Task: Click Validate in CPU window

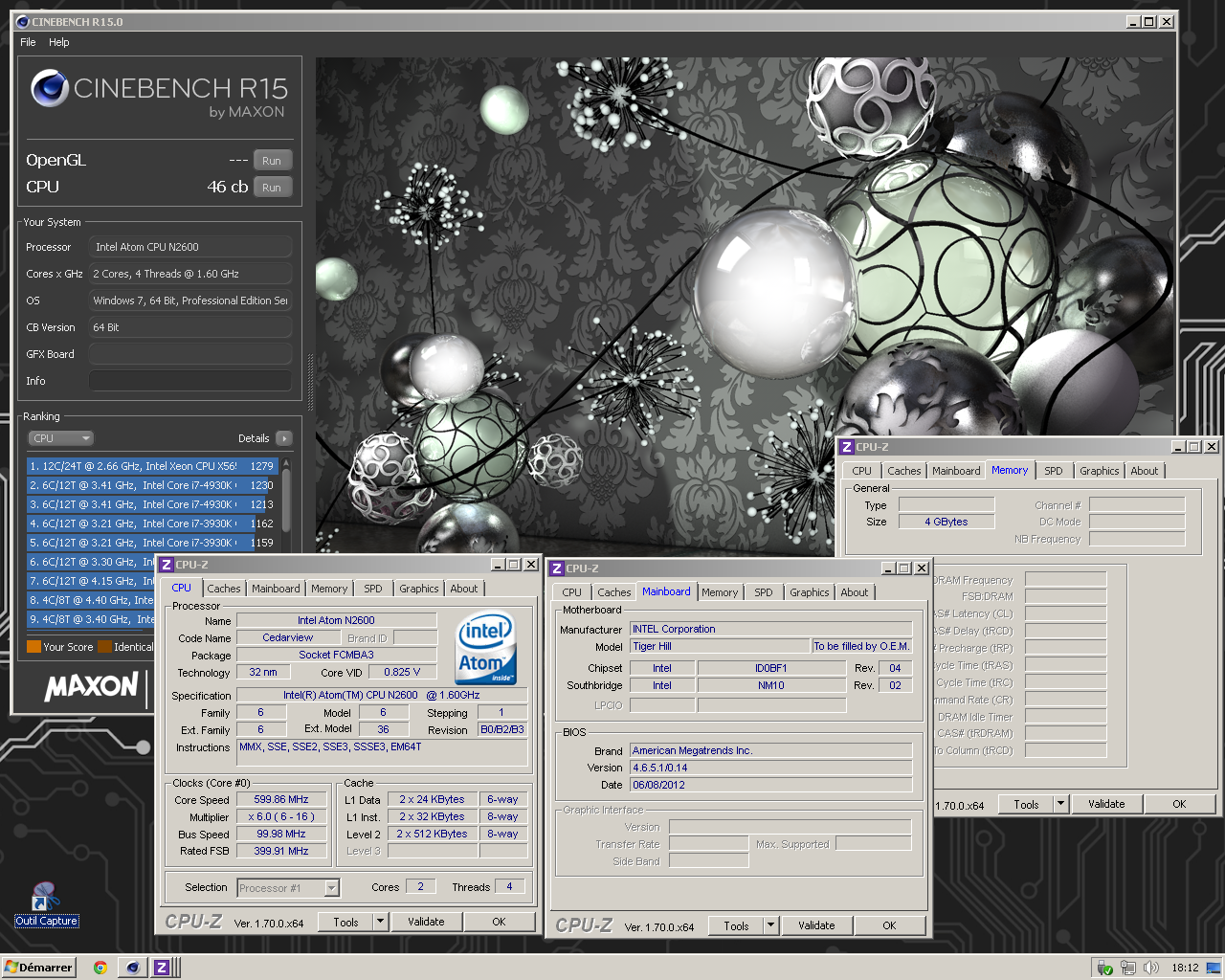Action: (426, 922)
